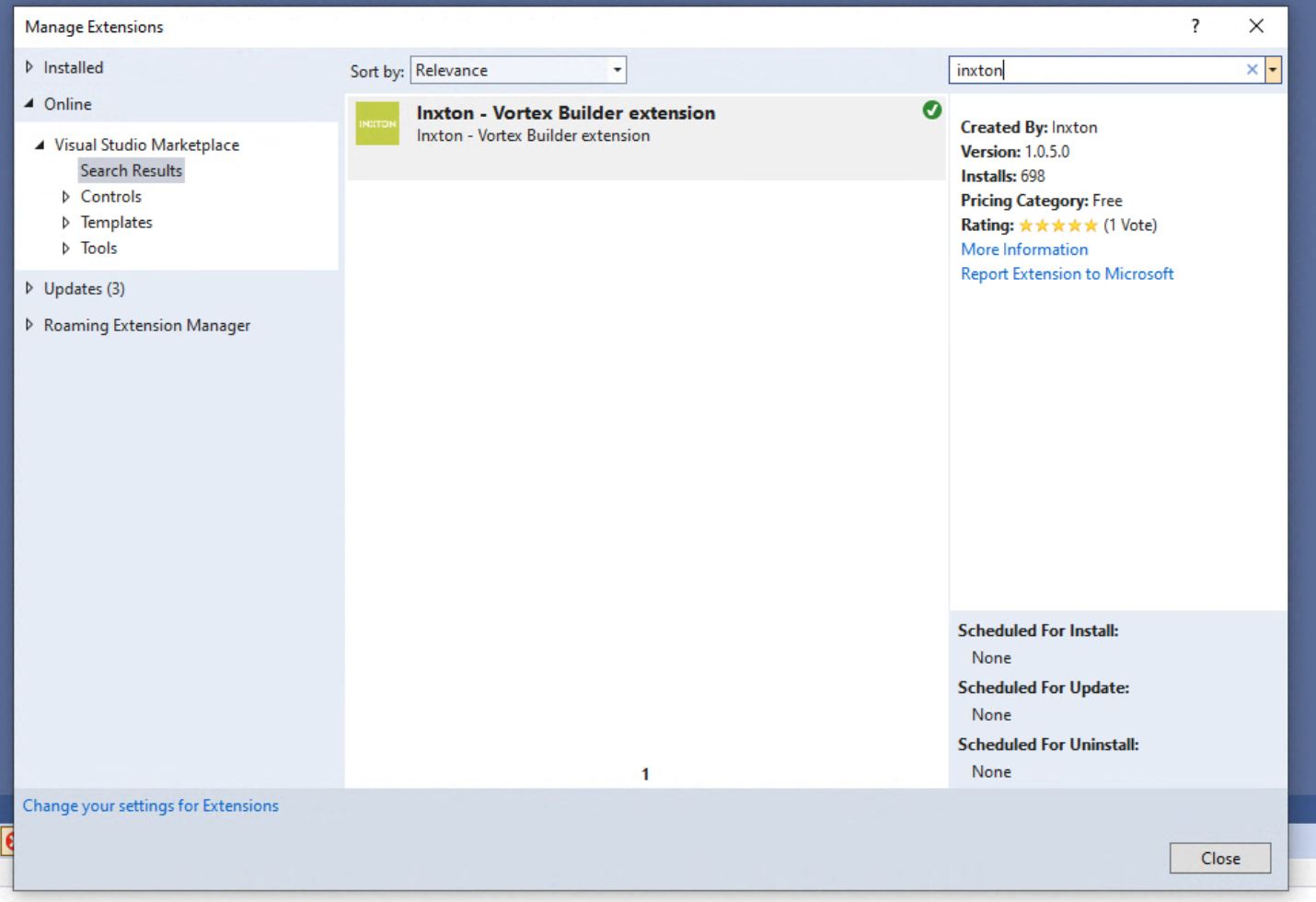The width and height of the screenshot is (1316, 902).
Task: Open Change your settings for Extensions link
Action: click(x=150, y=805)
